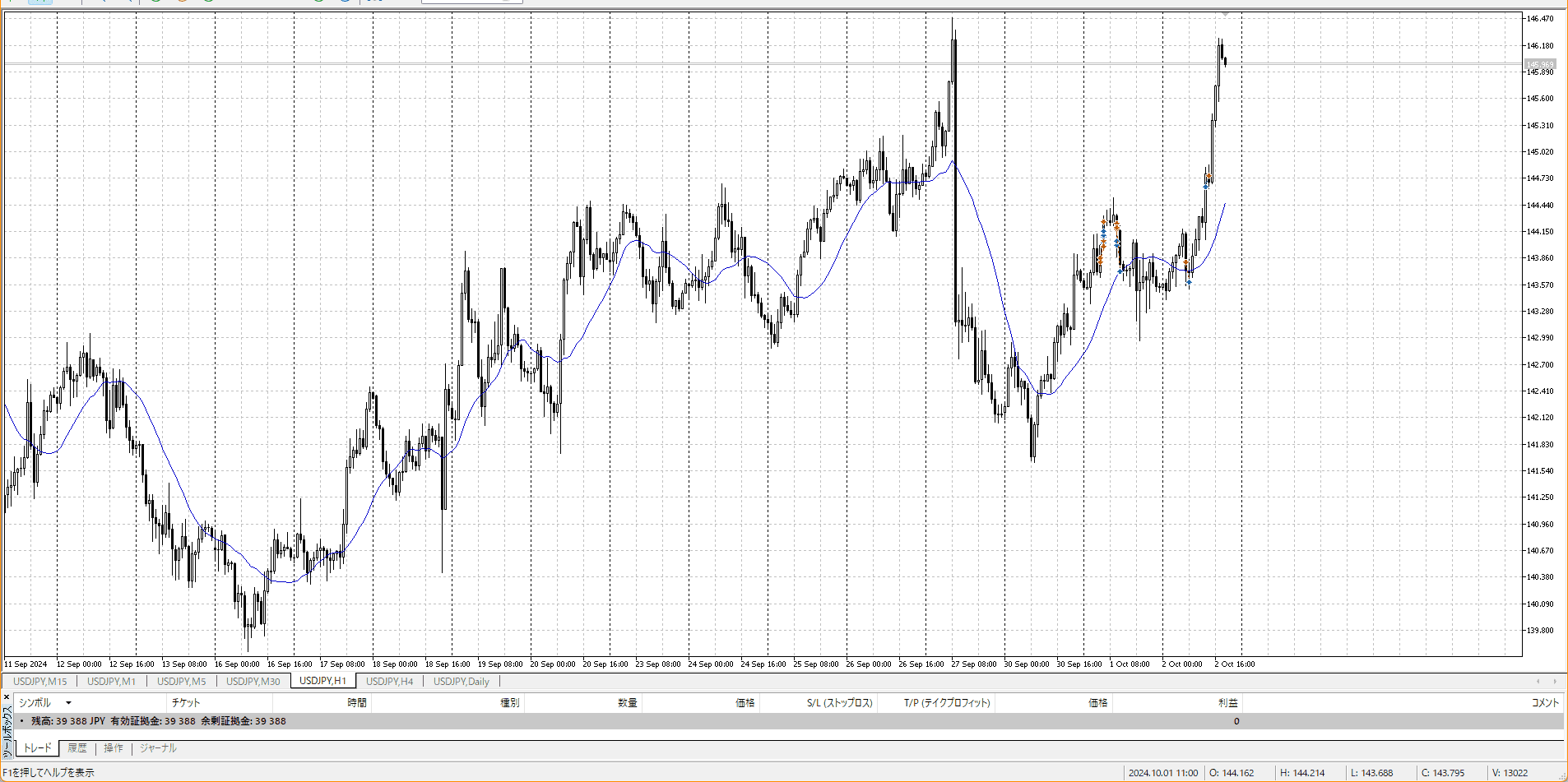
Task: Switch to USDJPY,M30 chart tab
Action: click(253, 682)
